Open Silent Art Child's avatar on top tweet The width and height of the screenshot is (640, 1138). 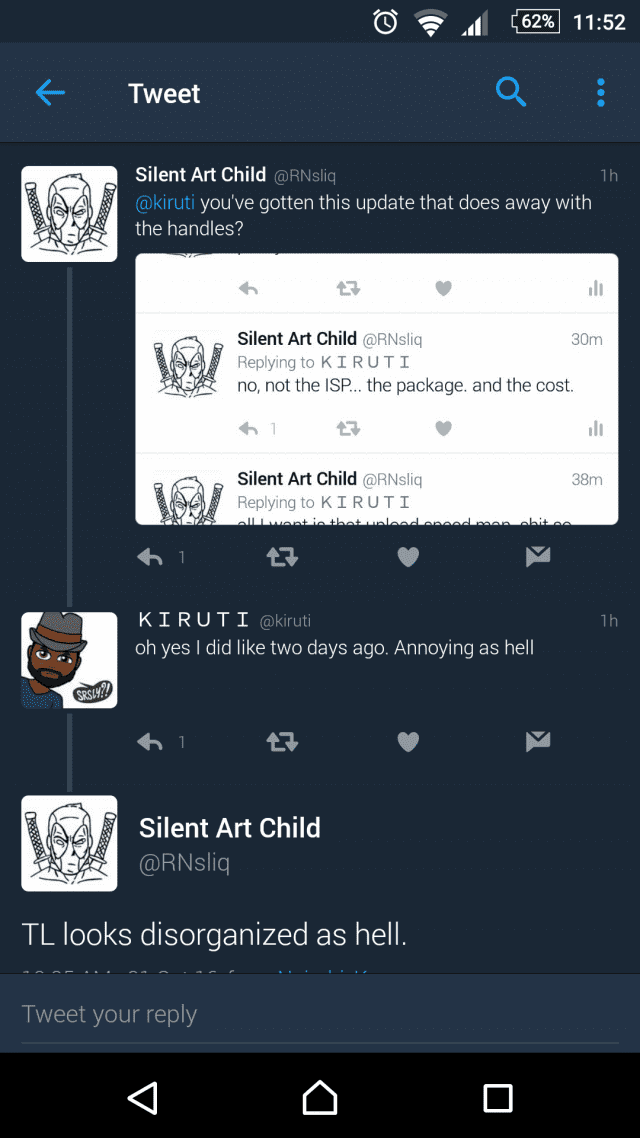[69, 213]
